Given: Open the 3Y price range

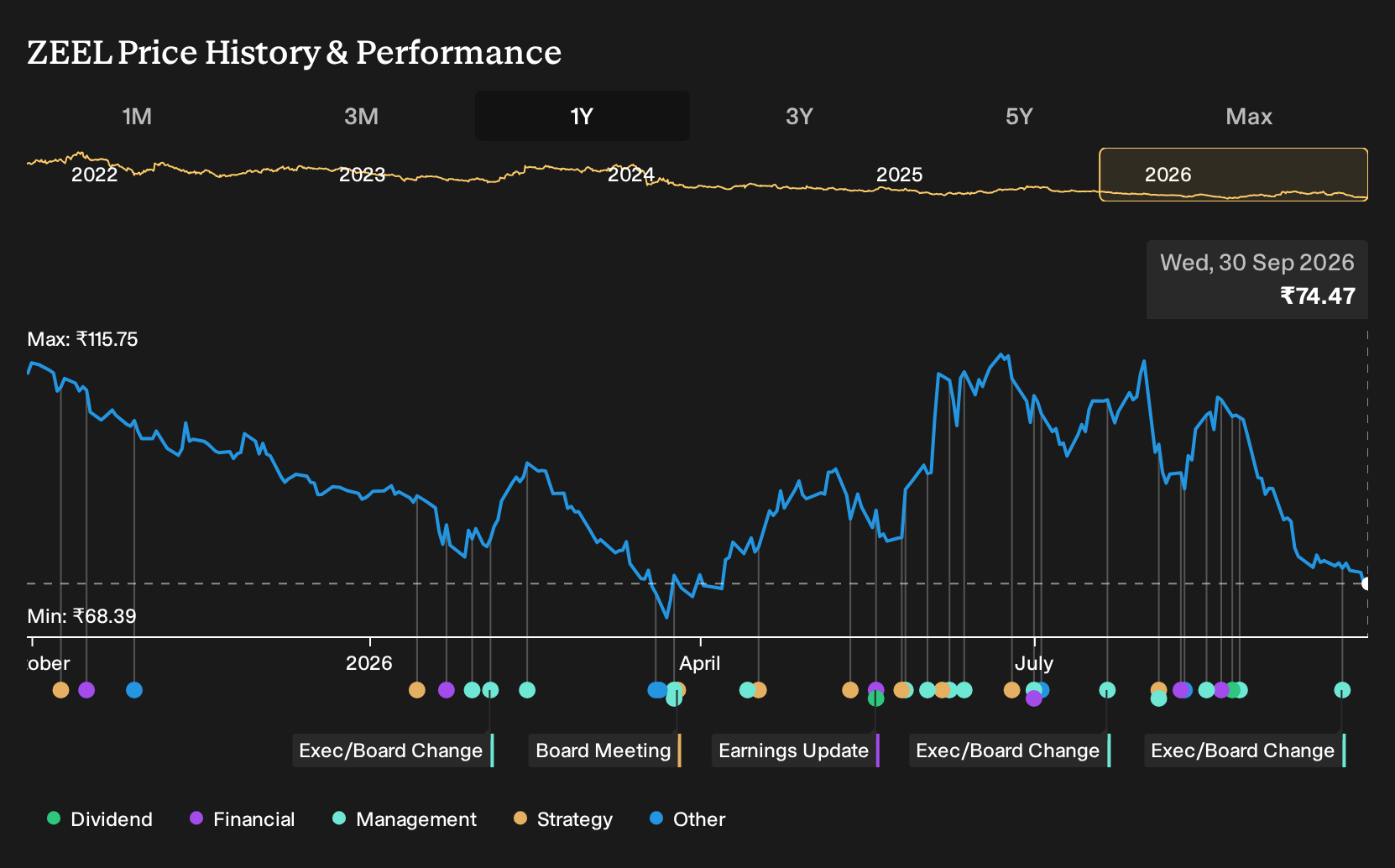Looking at the screenshot, I should pos(799,116).
